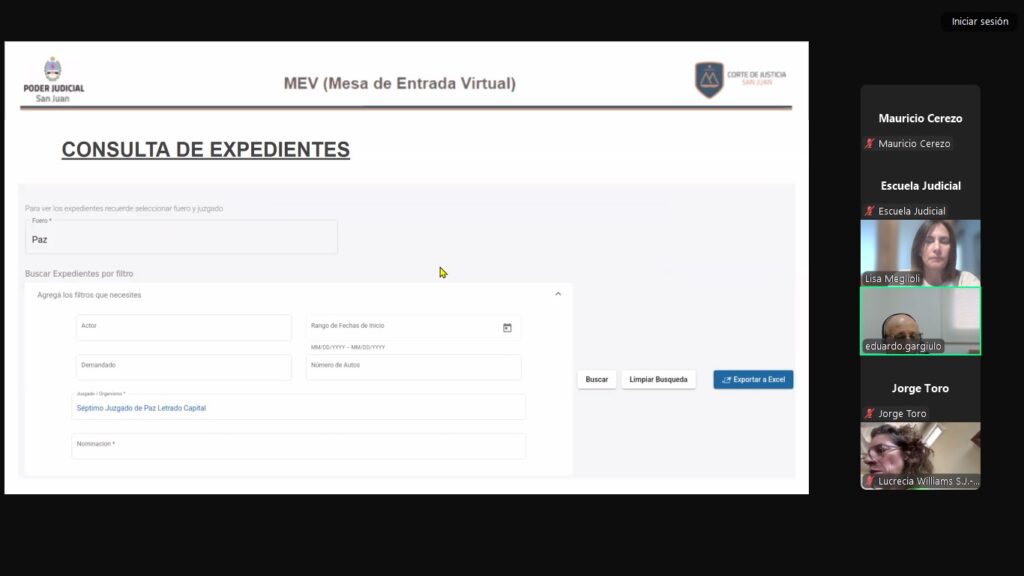Select the Número de Autos field
The width and height of the screenshot is (1024, 576).
[413, 367]
